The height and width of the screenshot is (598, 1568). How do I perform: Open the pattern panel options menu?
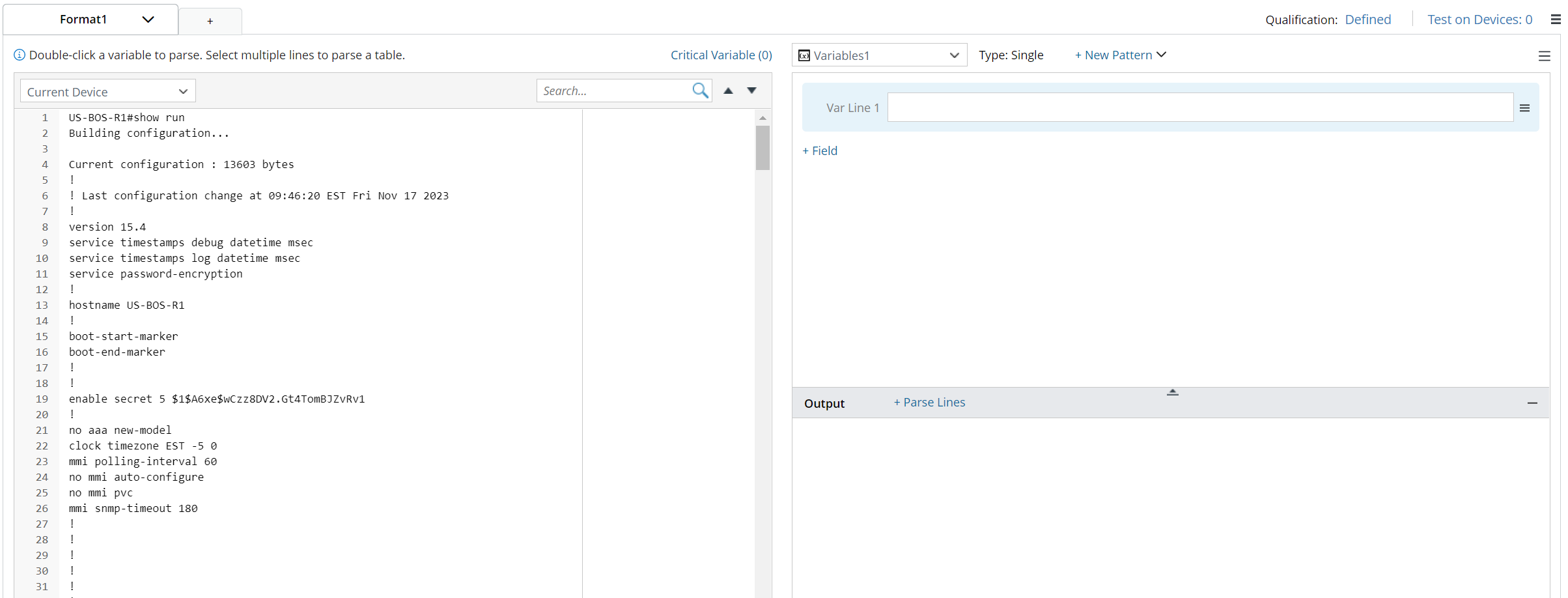point(1544,56)
